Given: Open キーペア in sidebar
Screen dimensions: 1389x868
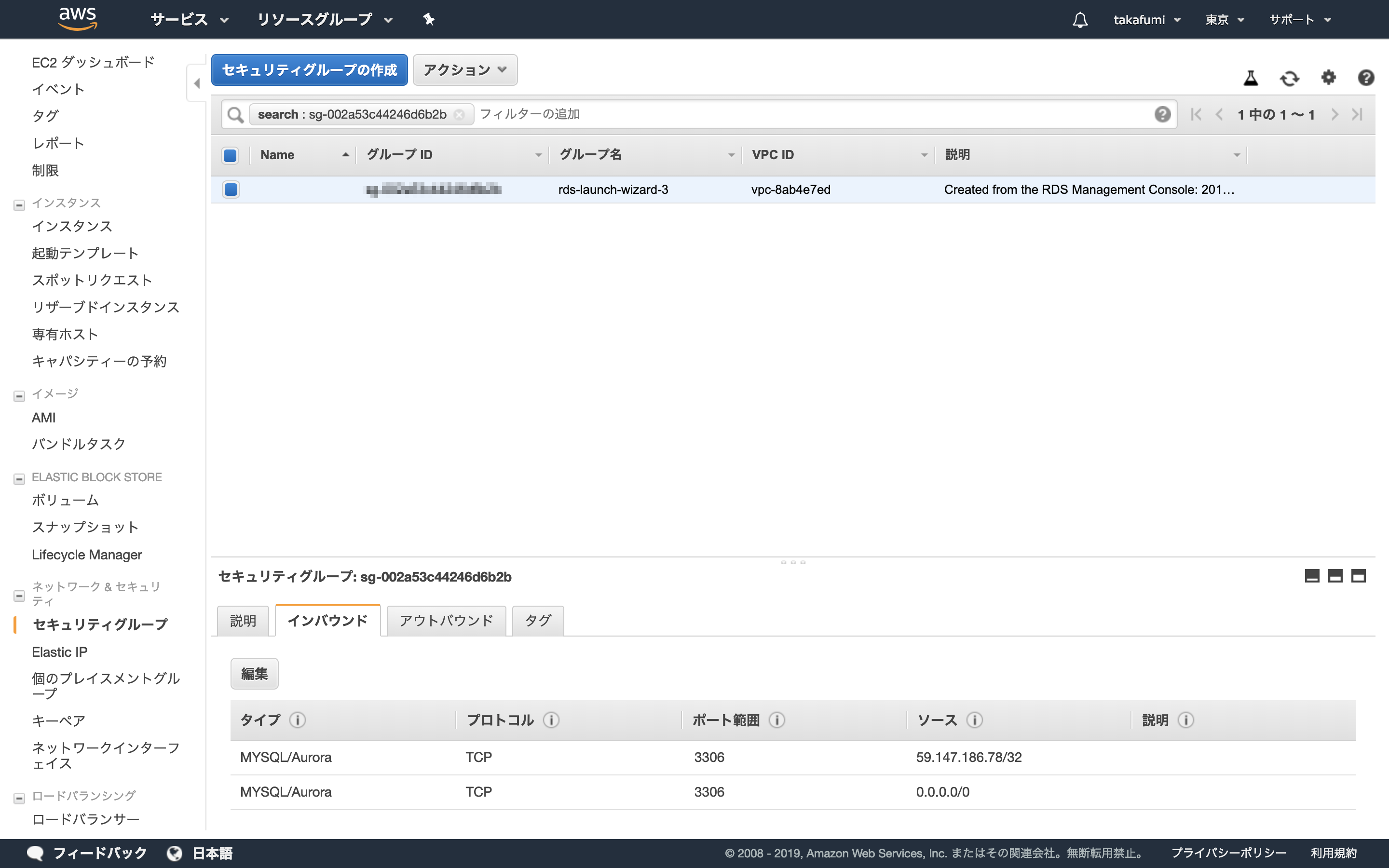Looking at the screenshot, I should pyautogui.click(x=58, y=720).
